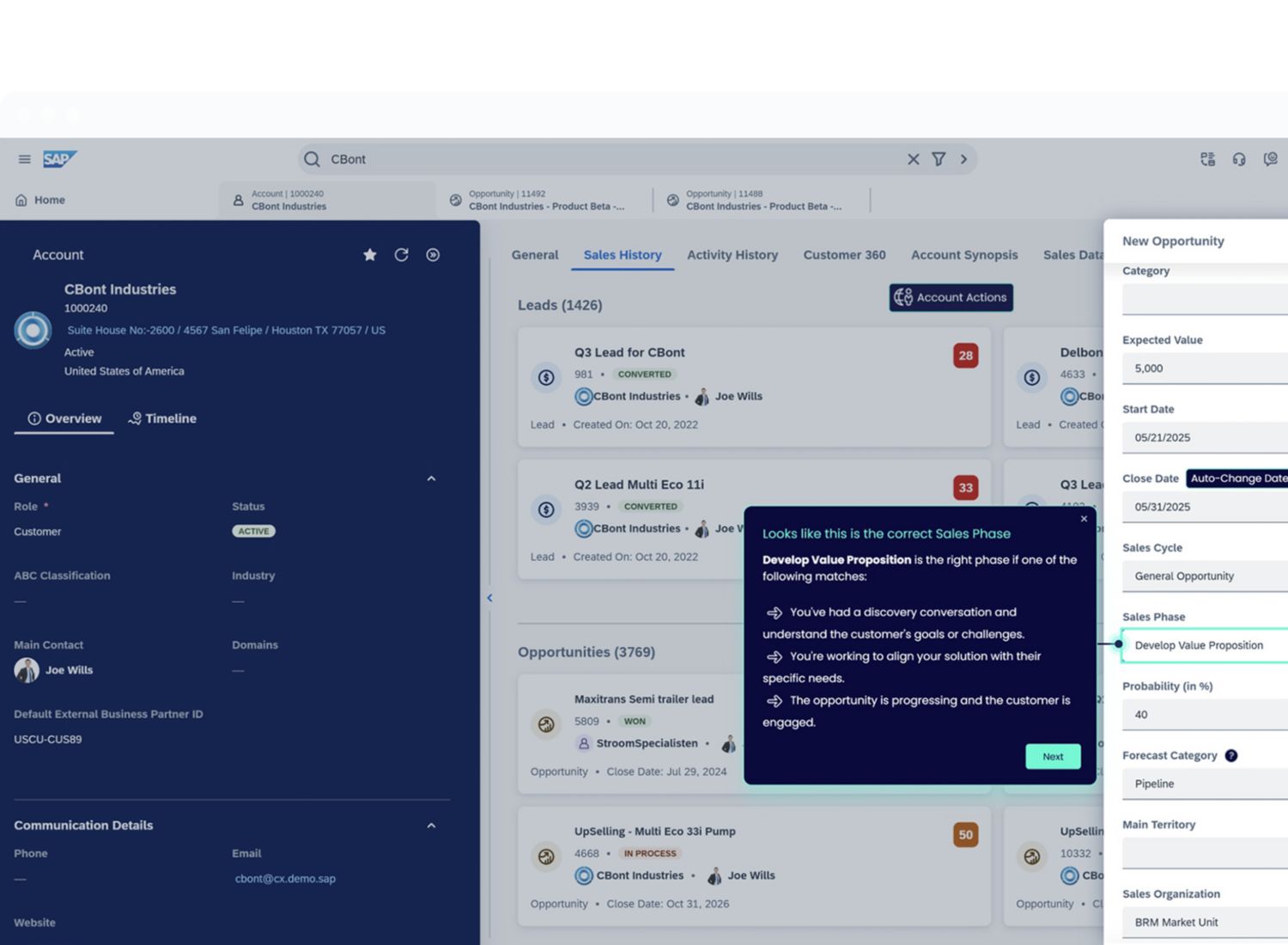
Task: Click the Forecast Category help icon
Action: (x=1230, y=756)
